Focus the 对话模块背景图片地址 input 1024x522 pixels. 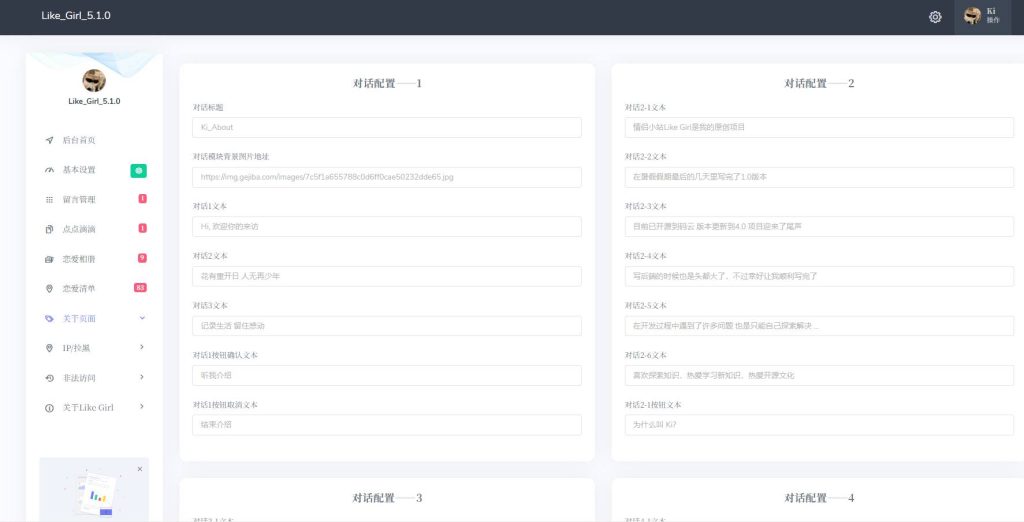387,177
